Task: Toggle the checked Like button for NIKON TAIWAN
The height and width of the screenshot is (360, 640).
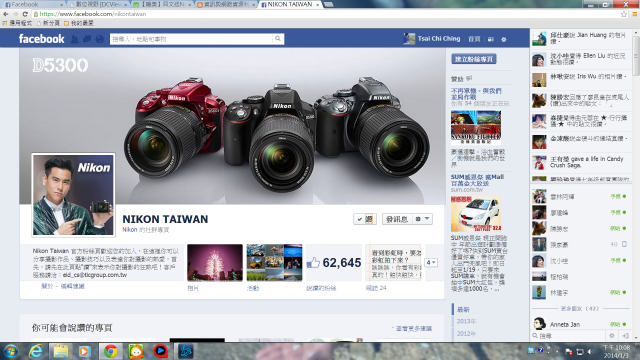Action: [x=365, y=219]
